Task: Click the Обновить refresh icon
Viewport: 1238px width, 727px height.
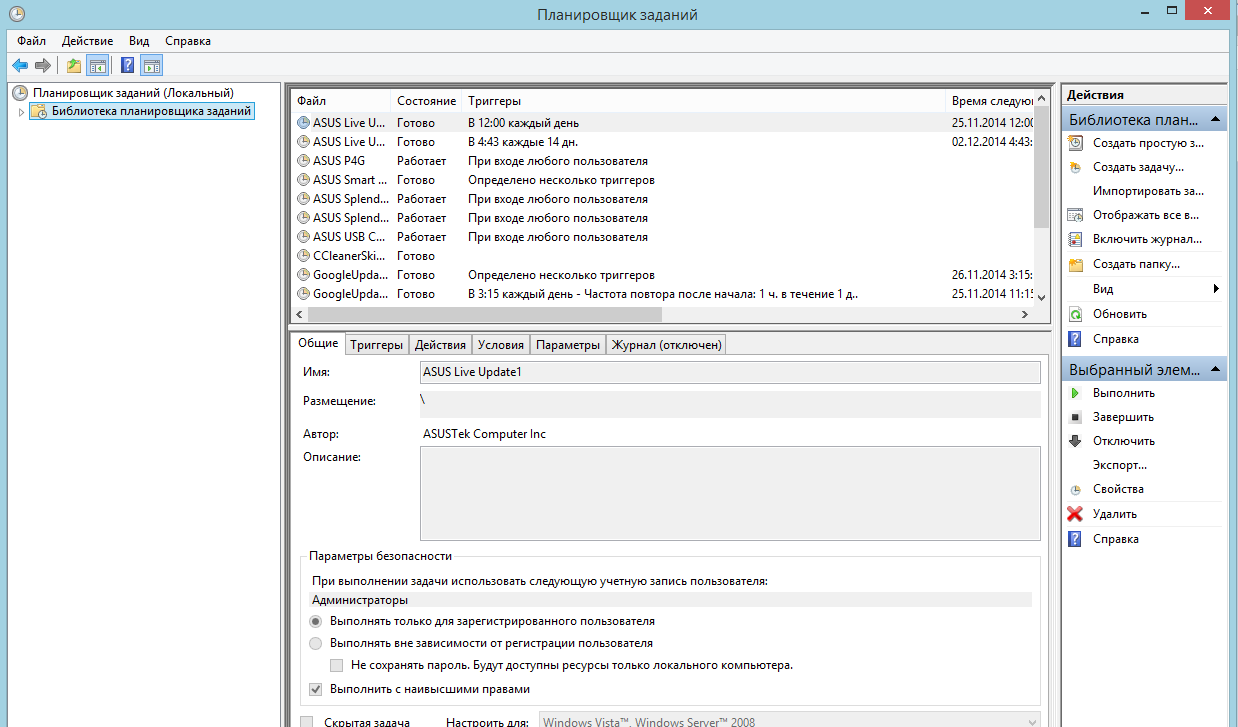Action: point(1075,314)
